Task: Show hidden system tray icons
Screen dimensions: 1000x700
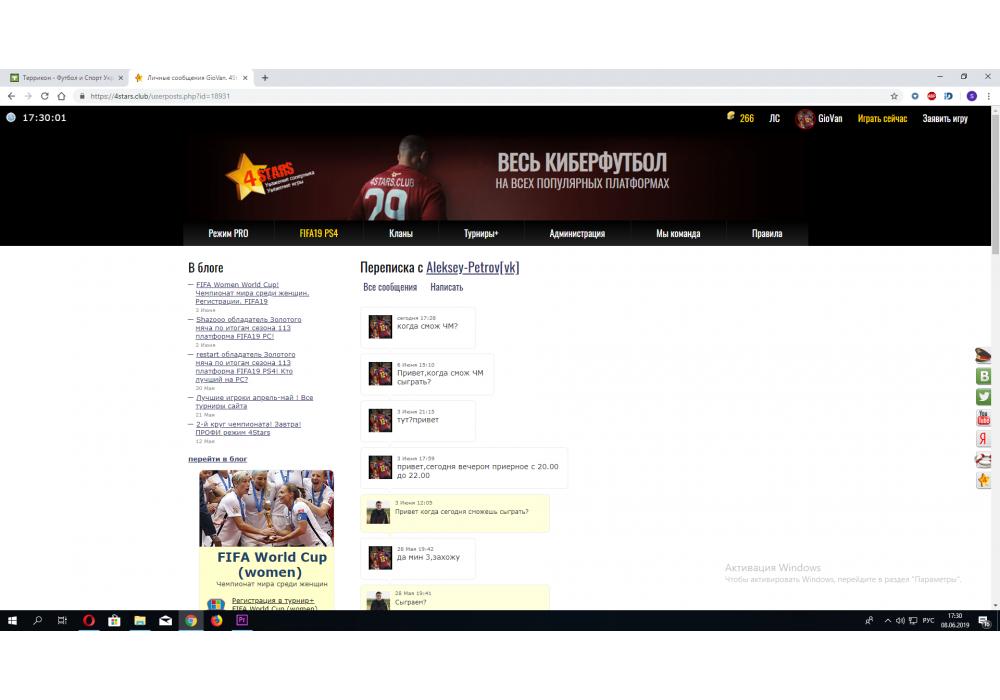Action: point(887,620)
